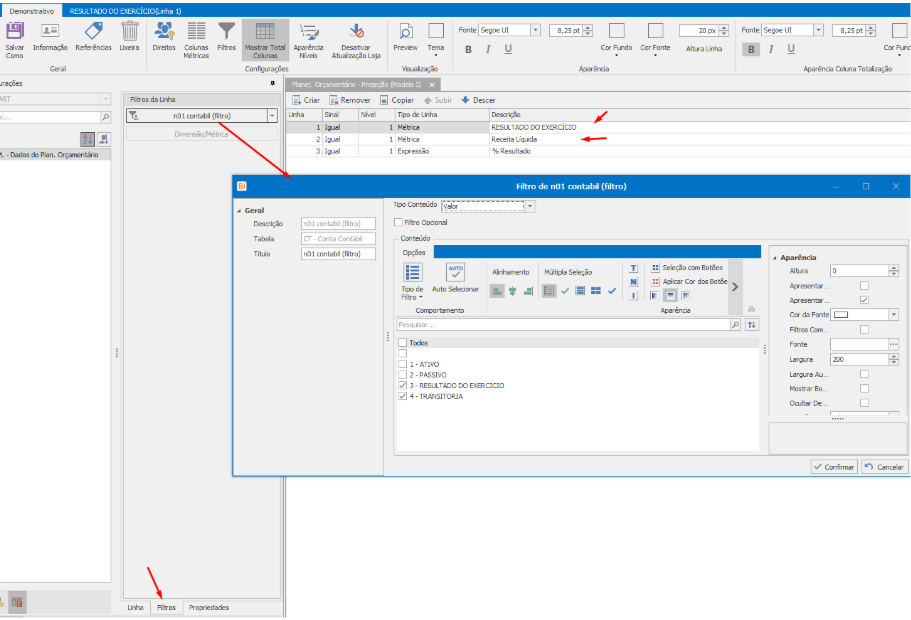The image size is (911, 620).
Task: Enable Largura Au... checkbox
Action: (x=865, y=374)
